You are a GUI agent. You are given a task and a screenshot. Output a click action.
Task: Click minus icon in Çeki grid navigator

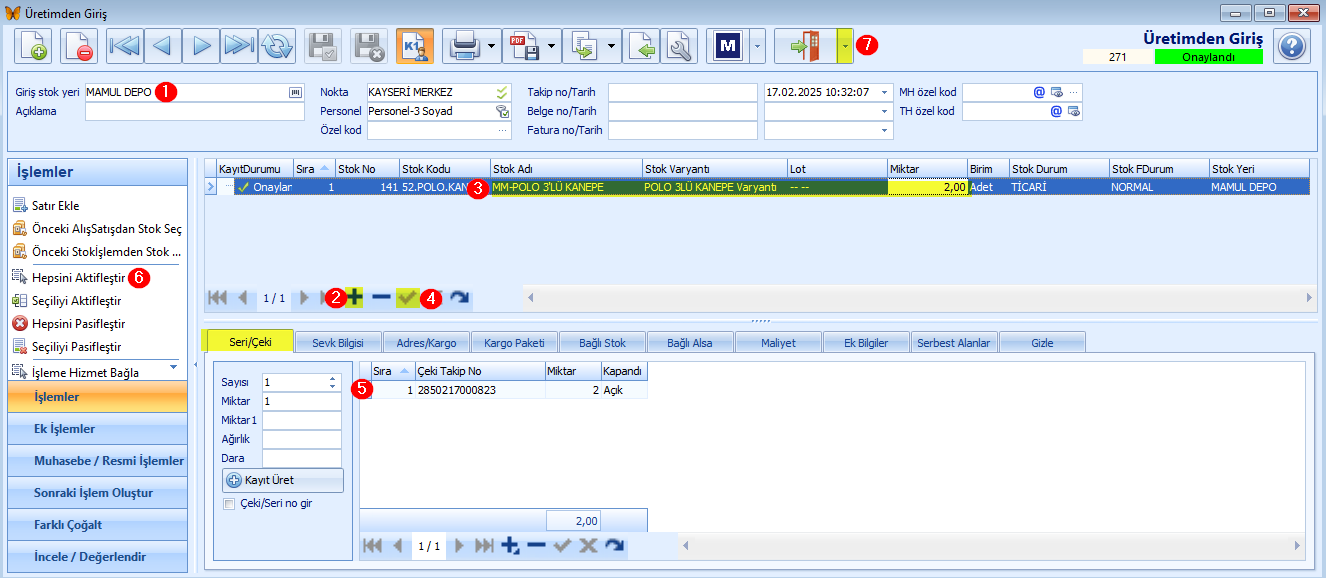(536, 545)
